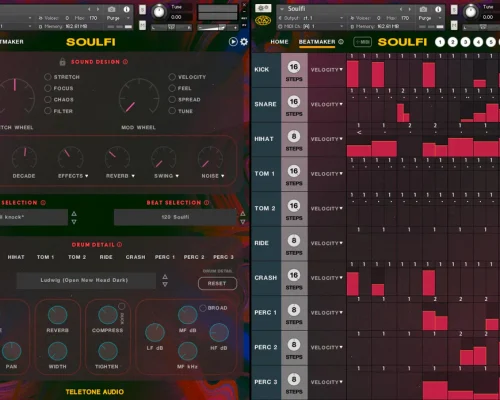Click the Perc 2 8 steps counter
500x400 pixels.
click(294, 345)
